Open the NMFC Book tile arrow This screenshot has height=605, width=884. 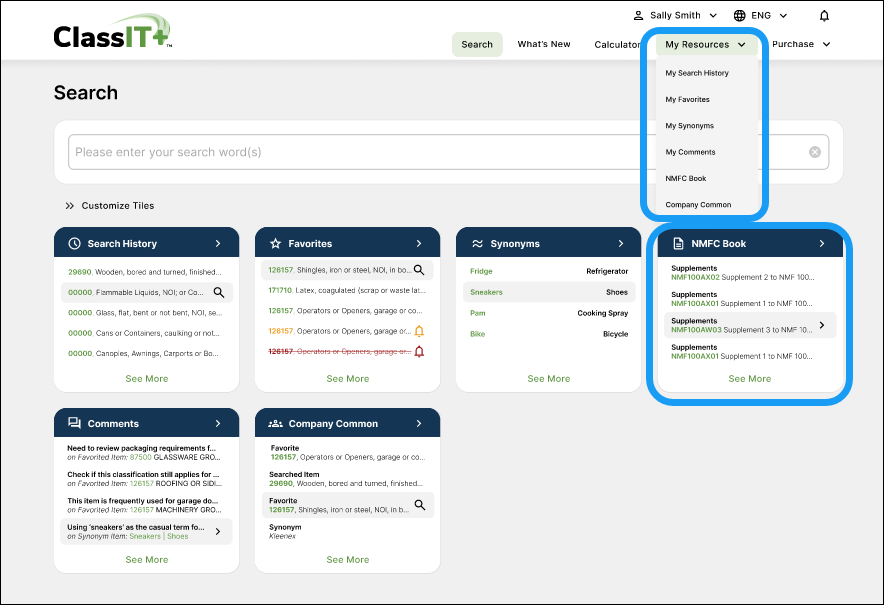[822, 244]
